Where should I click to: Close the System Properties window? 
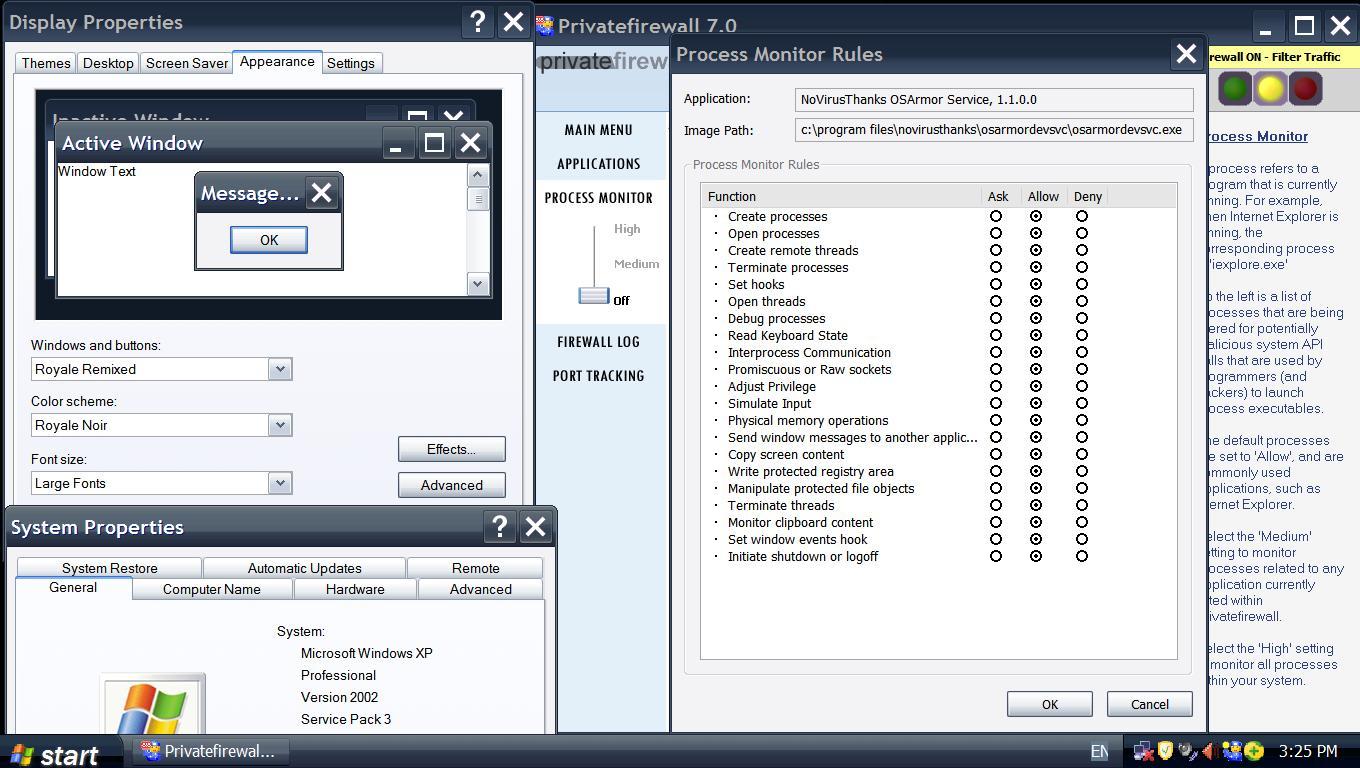pyautogui.click(x=535, y=526)
